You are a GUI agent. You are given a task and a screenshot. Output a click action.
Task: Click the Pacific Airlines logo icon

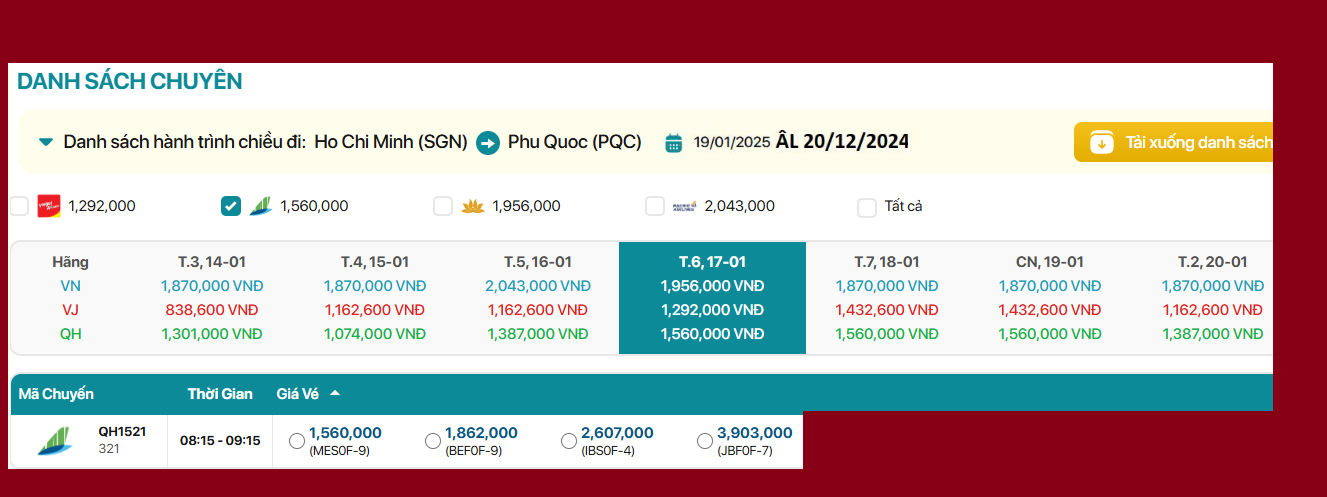[685, 206]
